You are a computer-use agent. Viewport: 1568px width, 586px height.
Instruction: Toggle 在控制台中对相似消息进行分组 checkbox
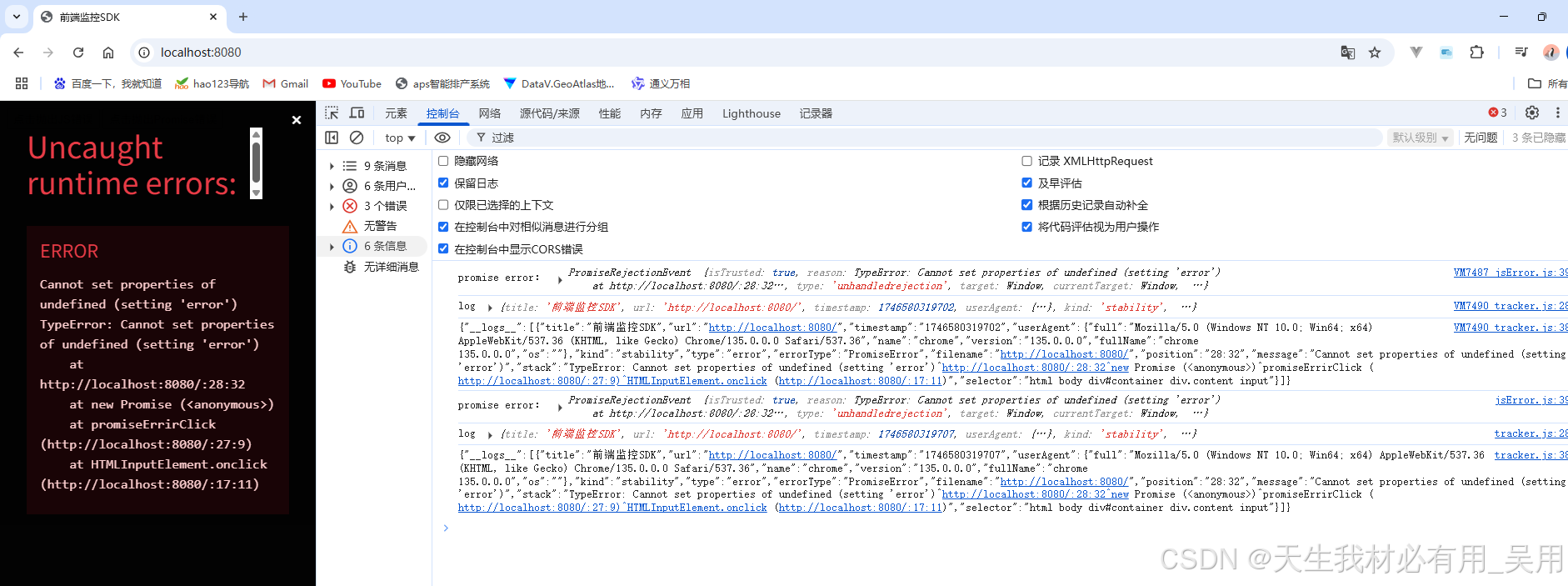(443, 226)
